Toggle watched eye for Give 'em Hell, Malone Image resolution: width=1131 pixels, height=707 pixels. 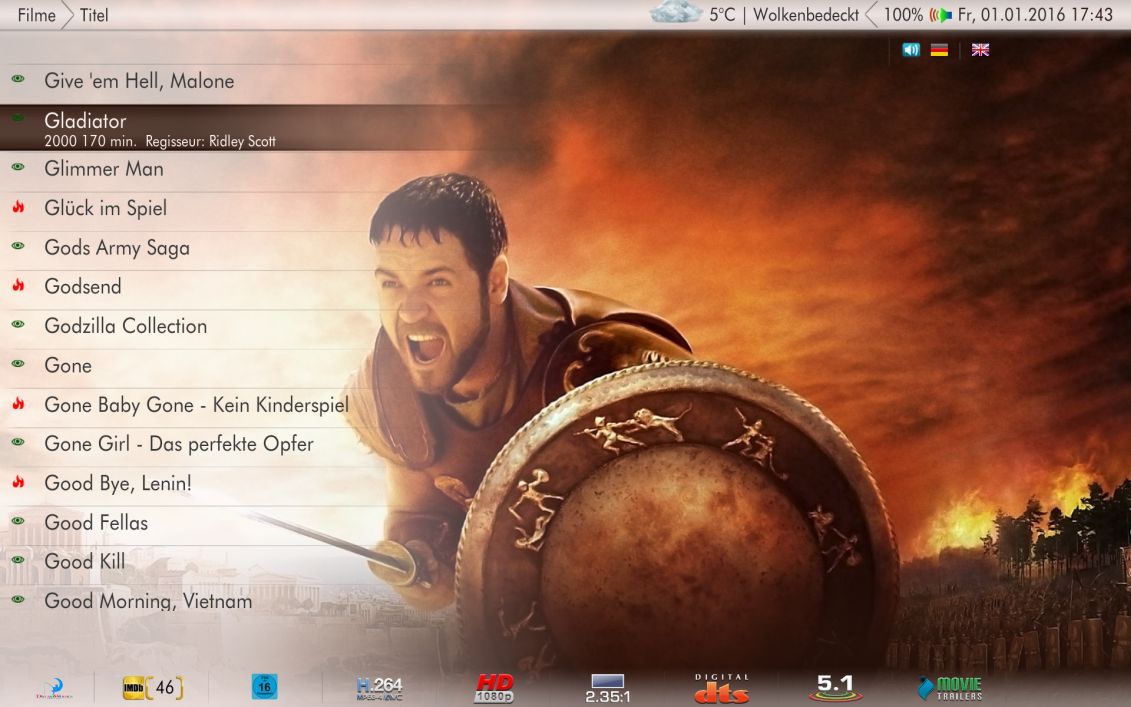click(x=18, y=79)
